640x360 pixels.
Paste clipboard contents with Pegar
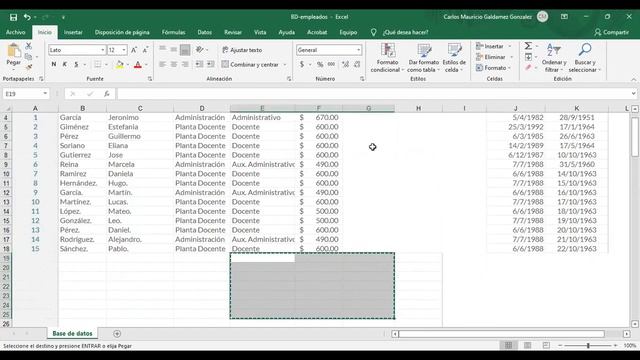coord(13,55)
